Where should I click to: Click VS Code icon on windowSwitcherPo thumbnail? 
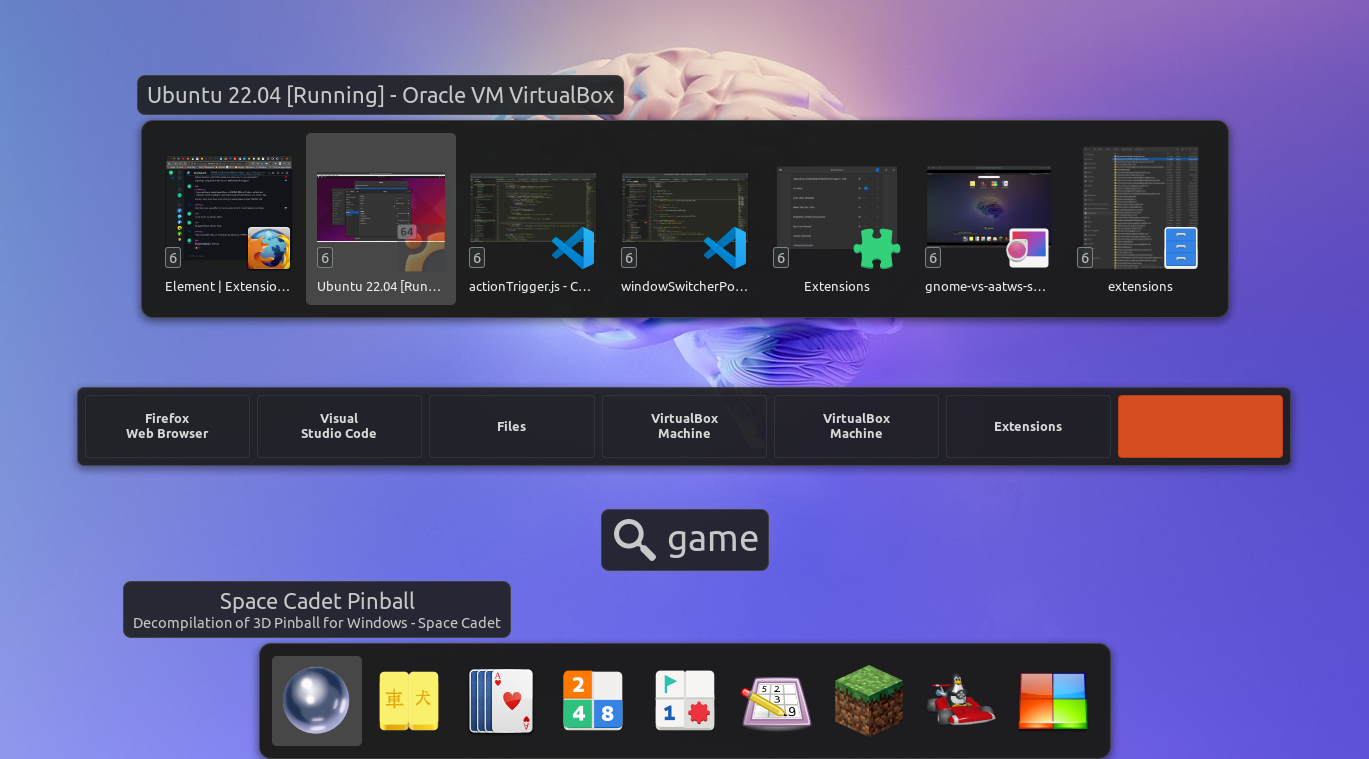pos(725,248)
